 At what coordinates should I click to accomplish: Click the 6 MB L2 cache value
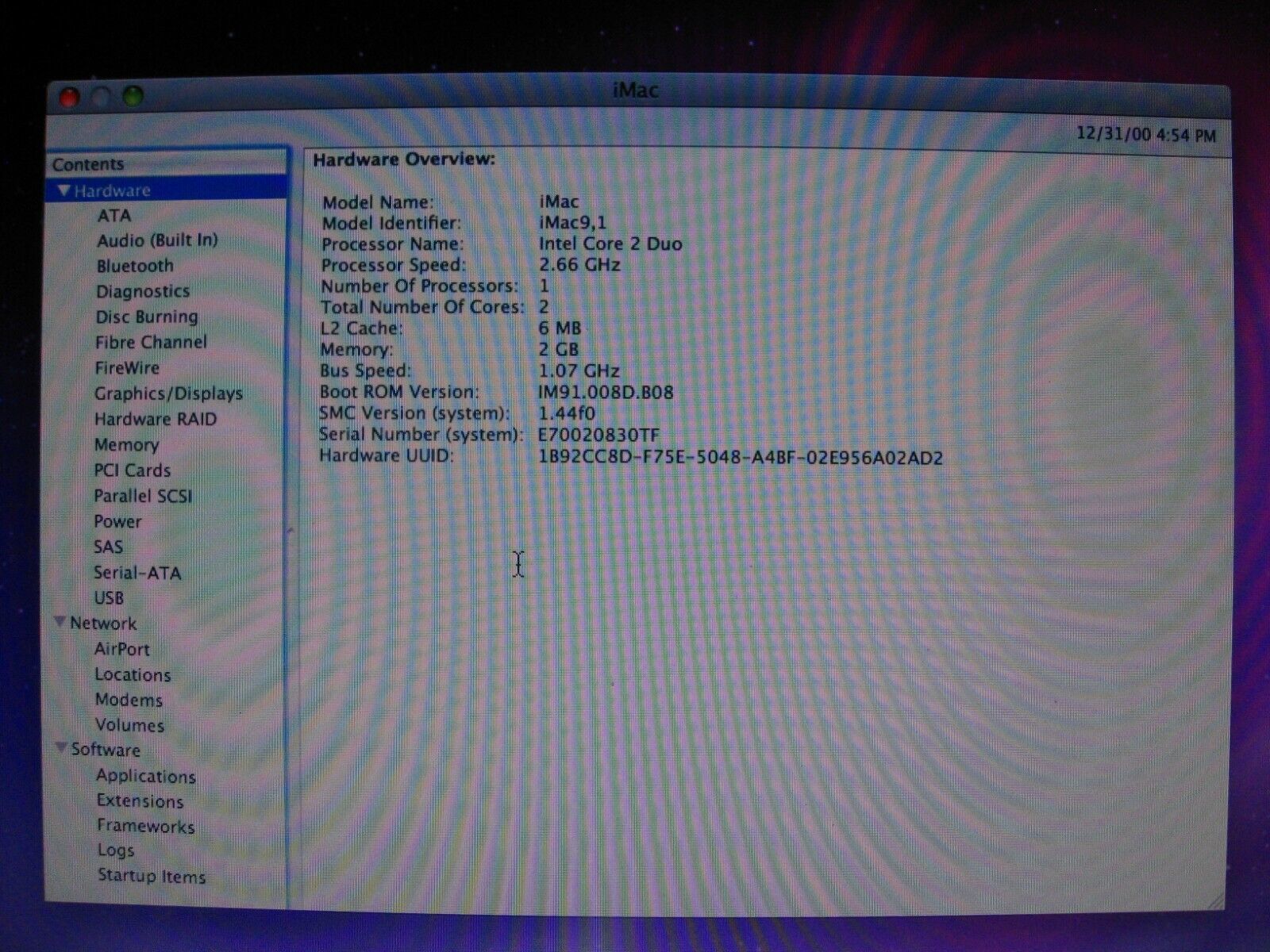tap(560, 328)
